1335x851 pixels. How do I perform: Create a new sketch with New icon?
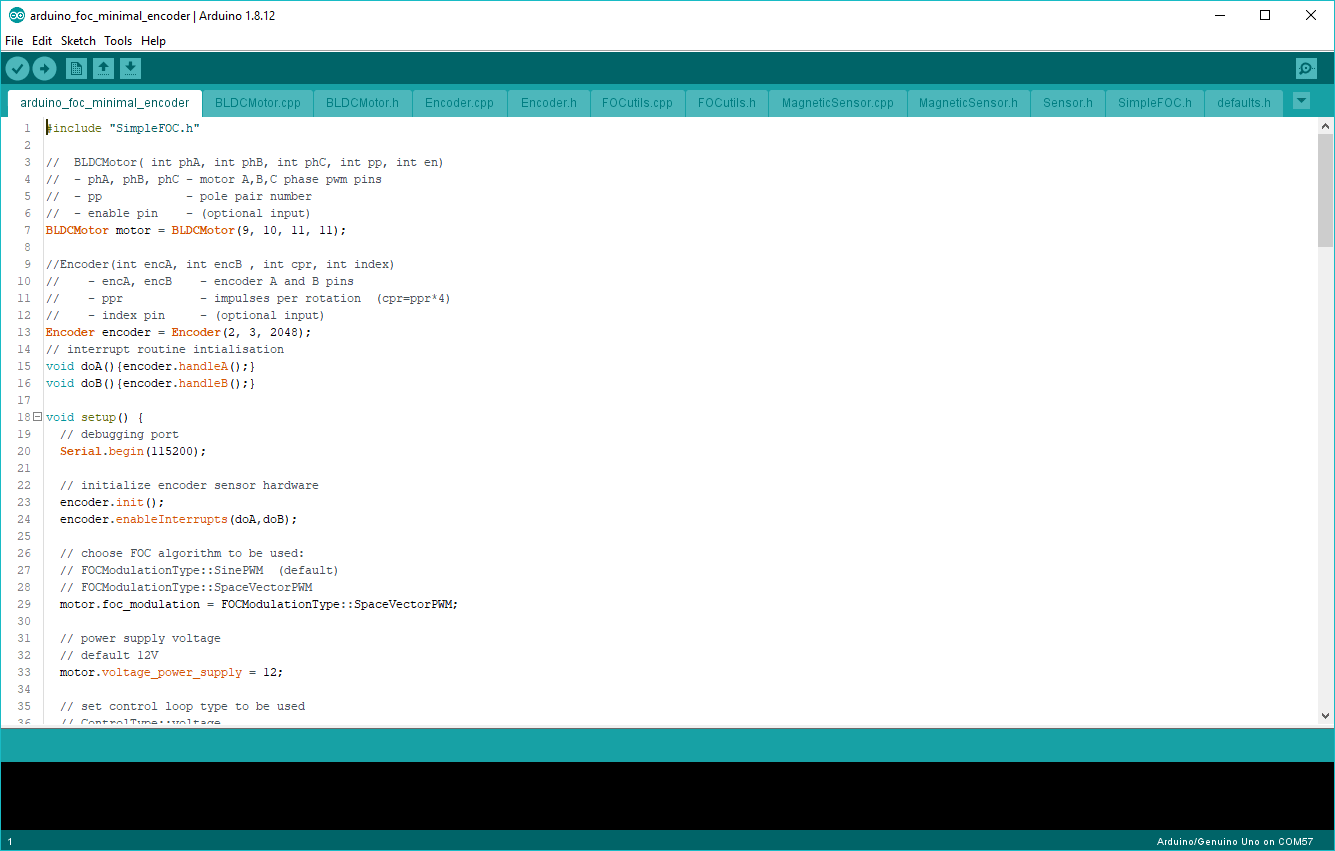click(76, 68)
